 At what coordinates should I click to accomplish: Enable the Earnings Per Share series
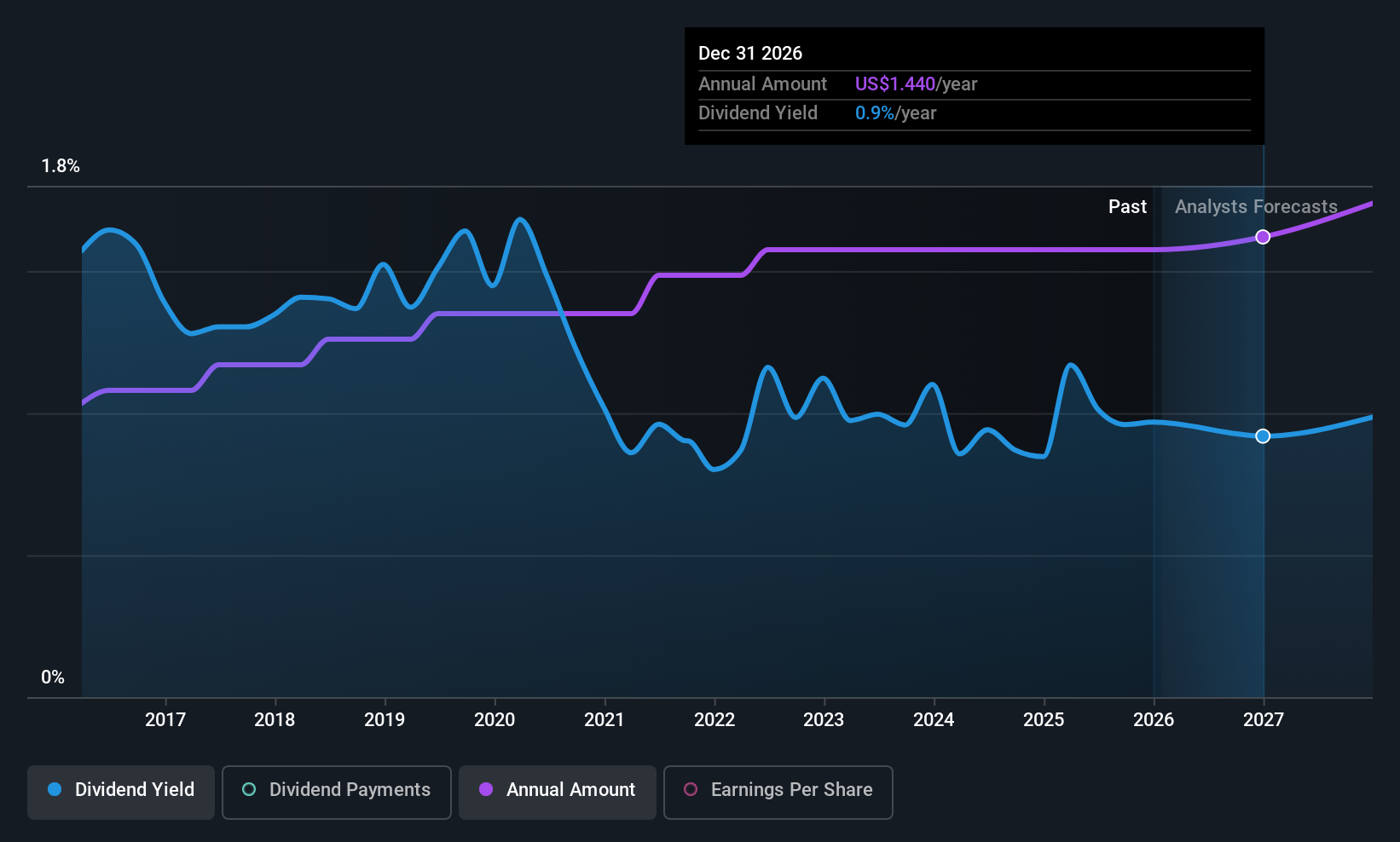pos(778,792)
